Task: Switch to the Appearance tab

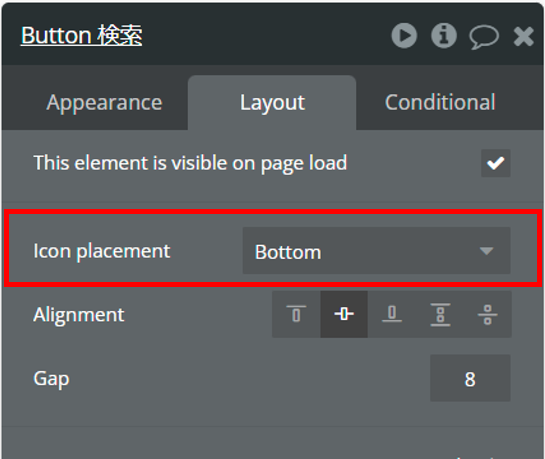Action: (x=104, y=103)
